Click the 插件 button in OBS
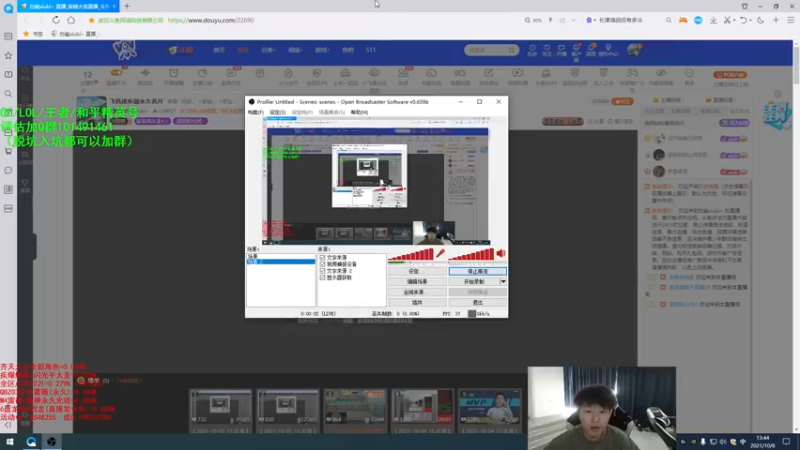 tap(417, 303)
